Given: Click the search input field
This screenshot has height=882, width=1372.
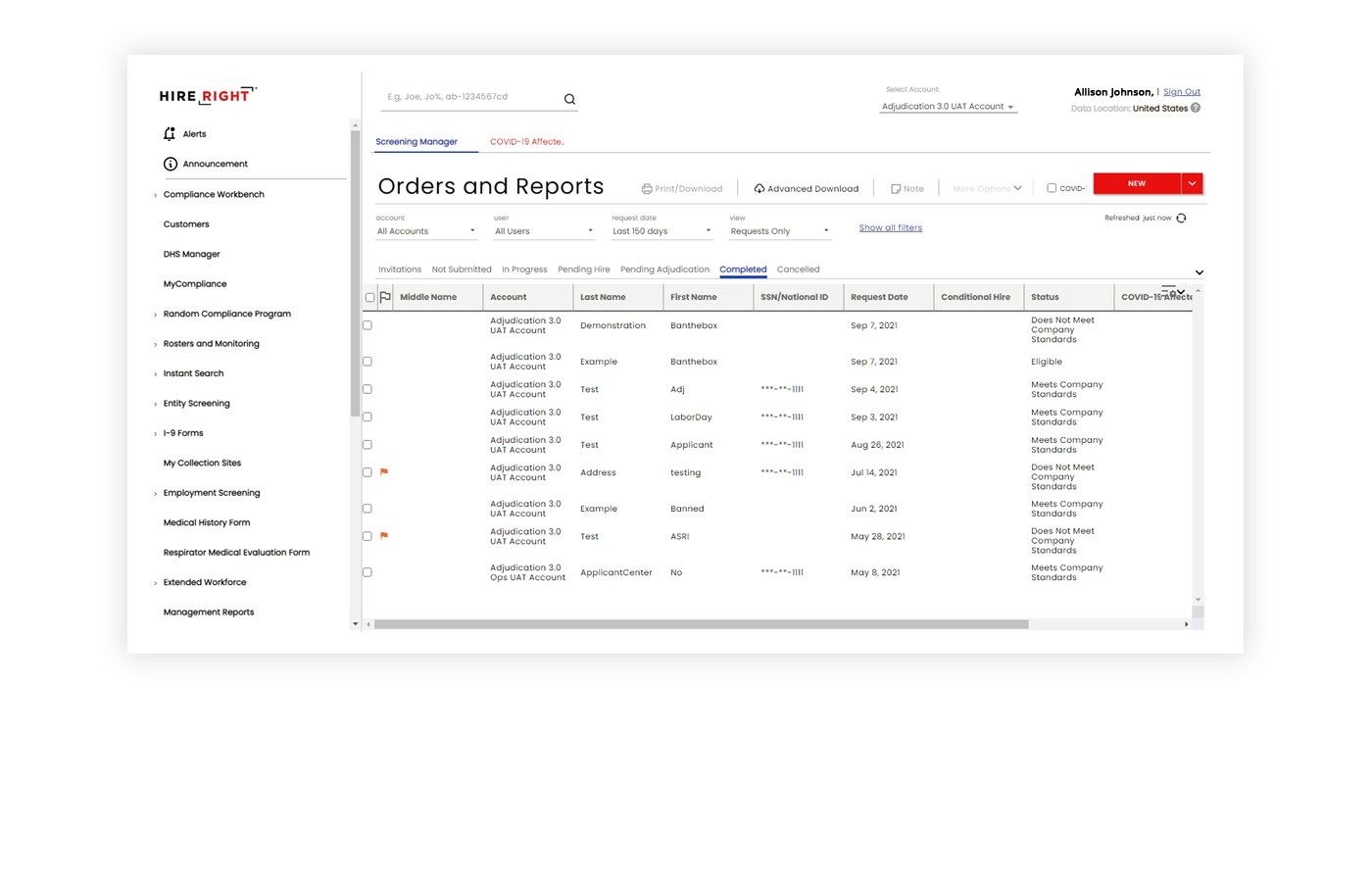Looking at the screenshot, I should (x=470, y=97).
